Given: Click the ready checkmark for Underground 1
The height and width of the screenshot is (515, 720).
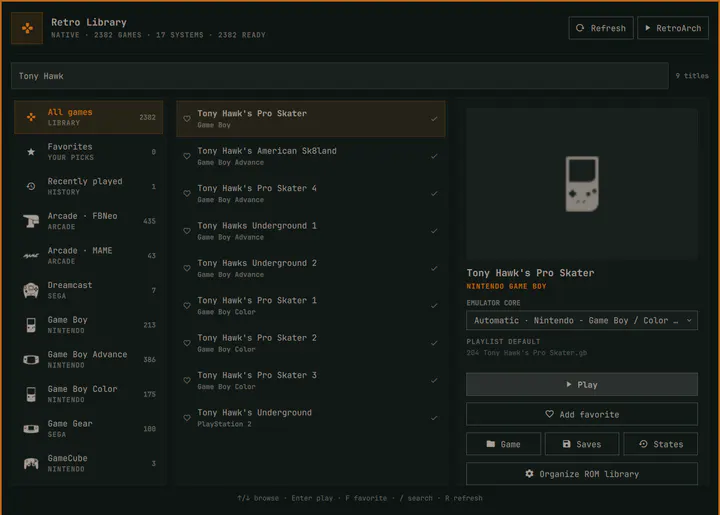Looking at the screenshot, I should tap(434, 231).
